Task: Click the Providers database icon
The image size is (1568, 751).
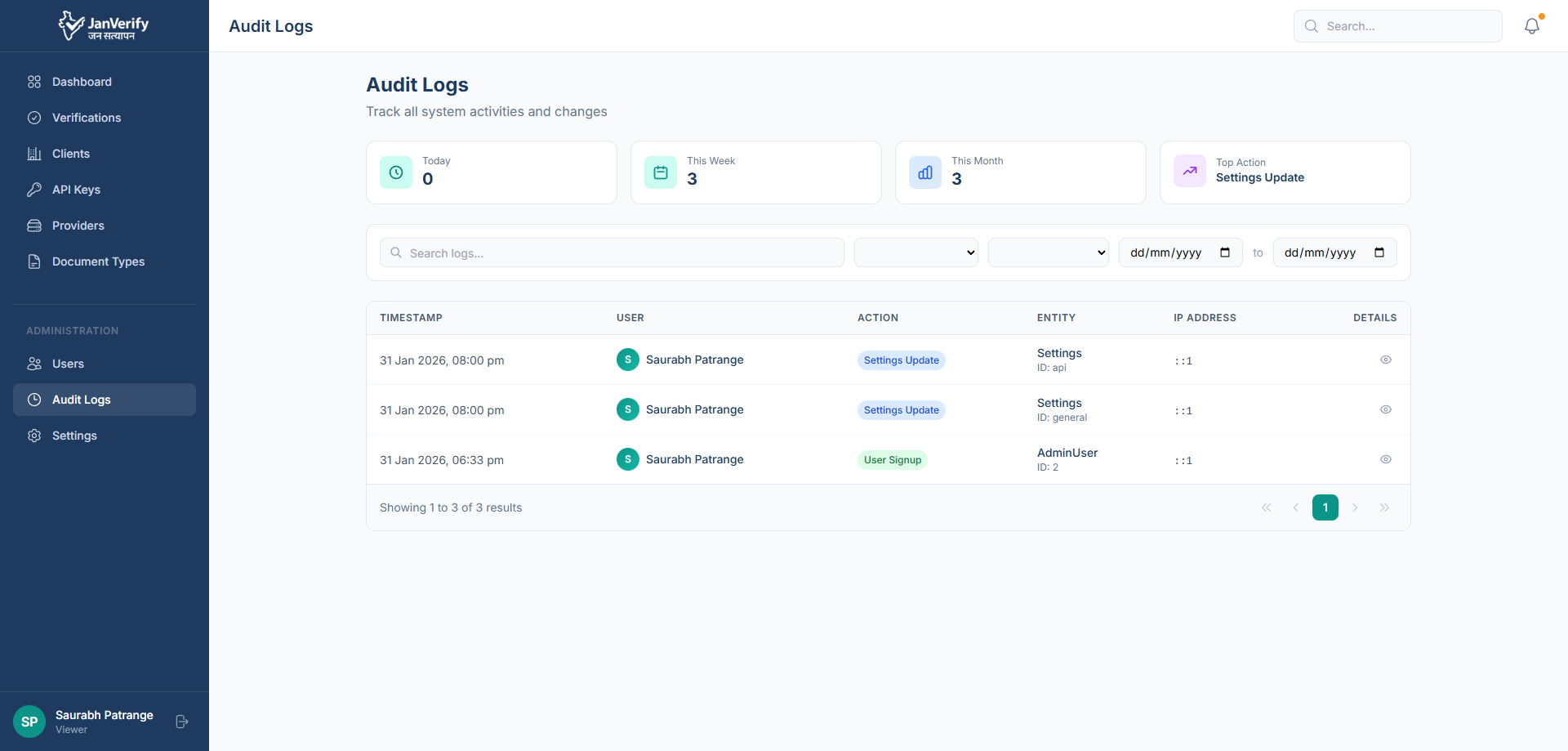Action: [x=33, y=226]
